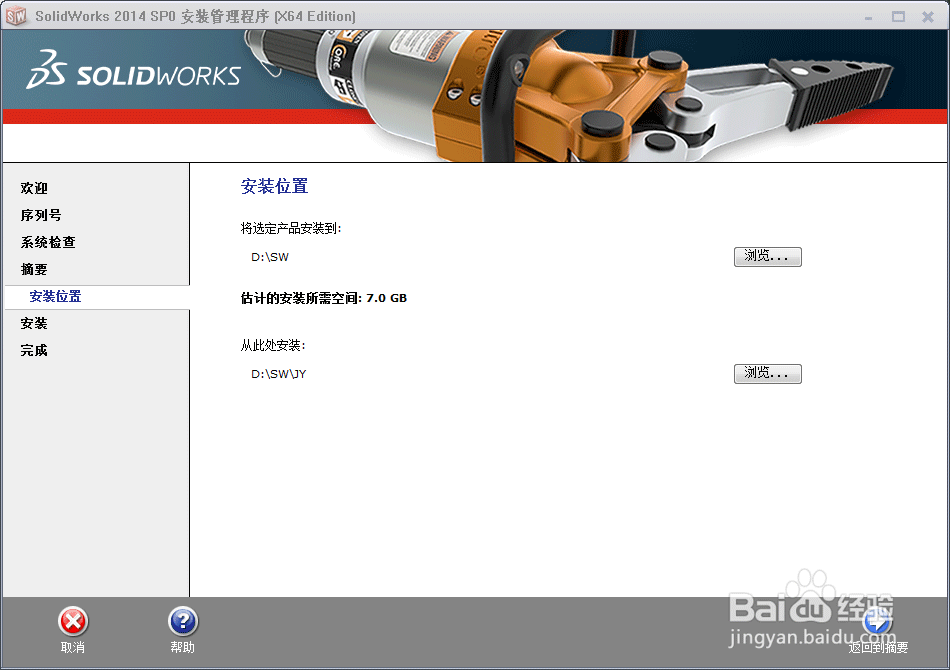Click 浏览 next to the install destination

(x=767, y=256)
